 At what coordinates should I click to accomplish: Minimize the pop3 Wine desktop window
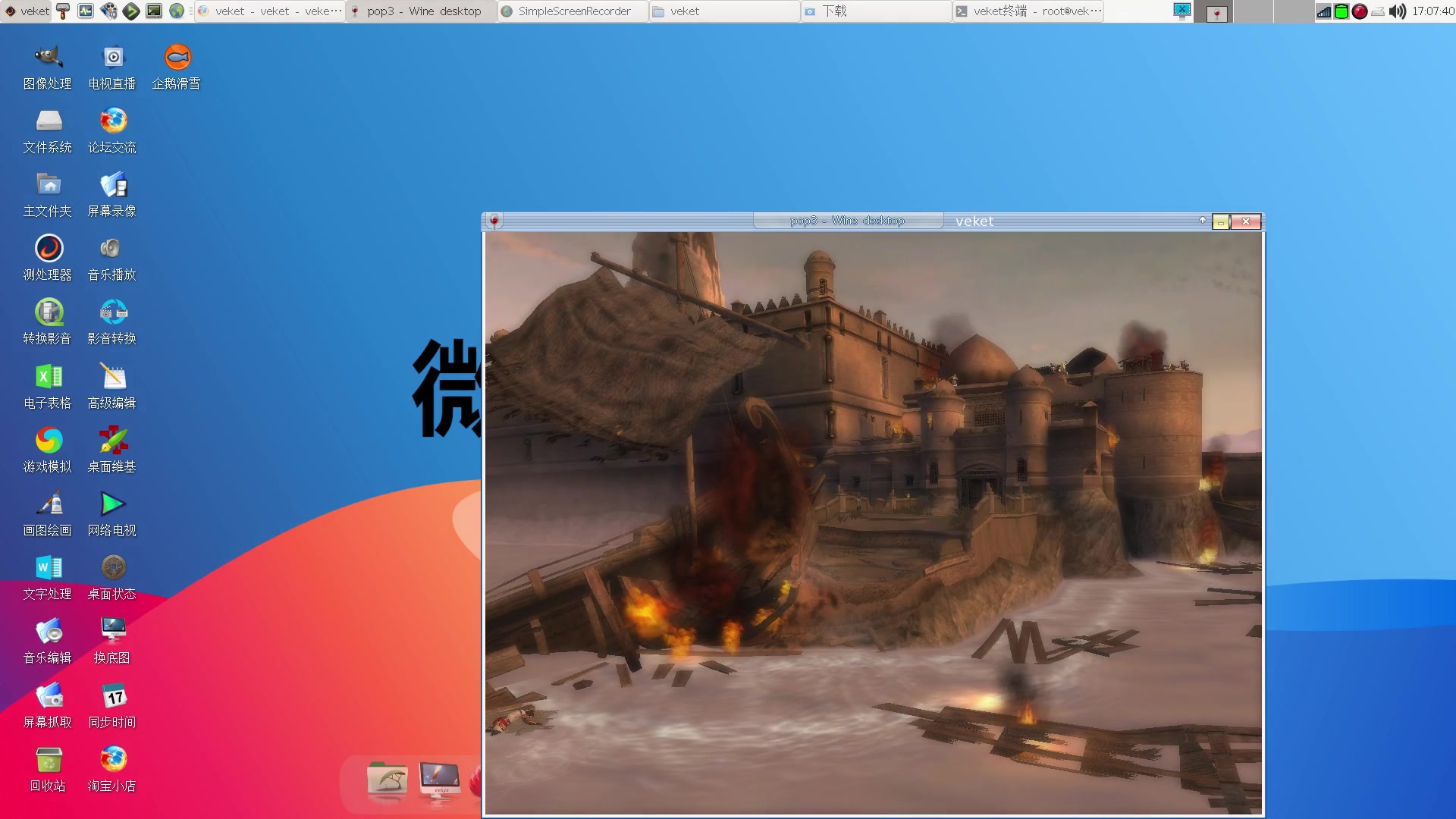(x=1220, y=221)
